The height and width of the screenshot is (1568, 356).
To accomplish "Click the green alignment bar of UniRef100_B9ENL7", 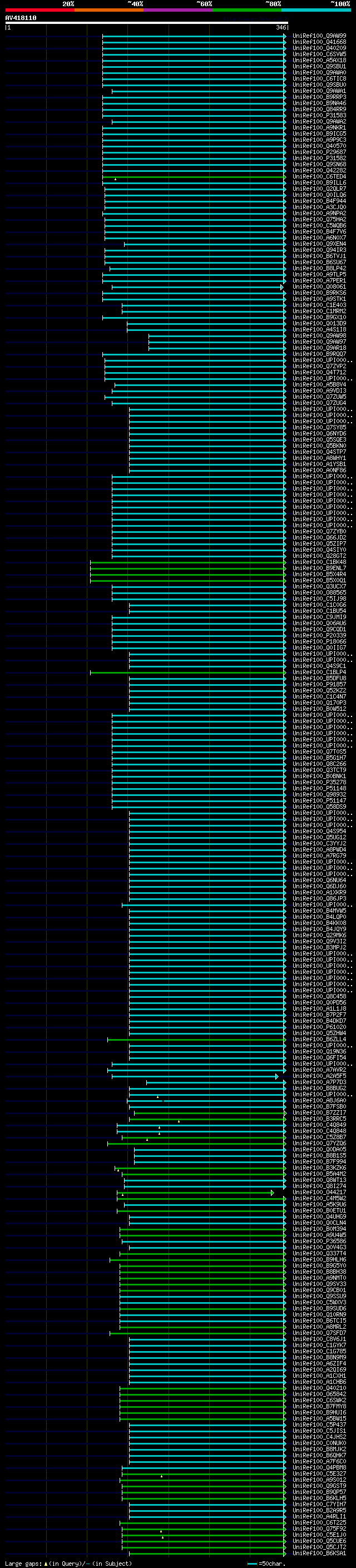I will click(x=187, y=568).
